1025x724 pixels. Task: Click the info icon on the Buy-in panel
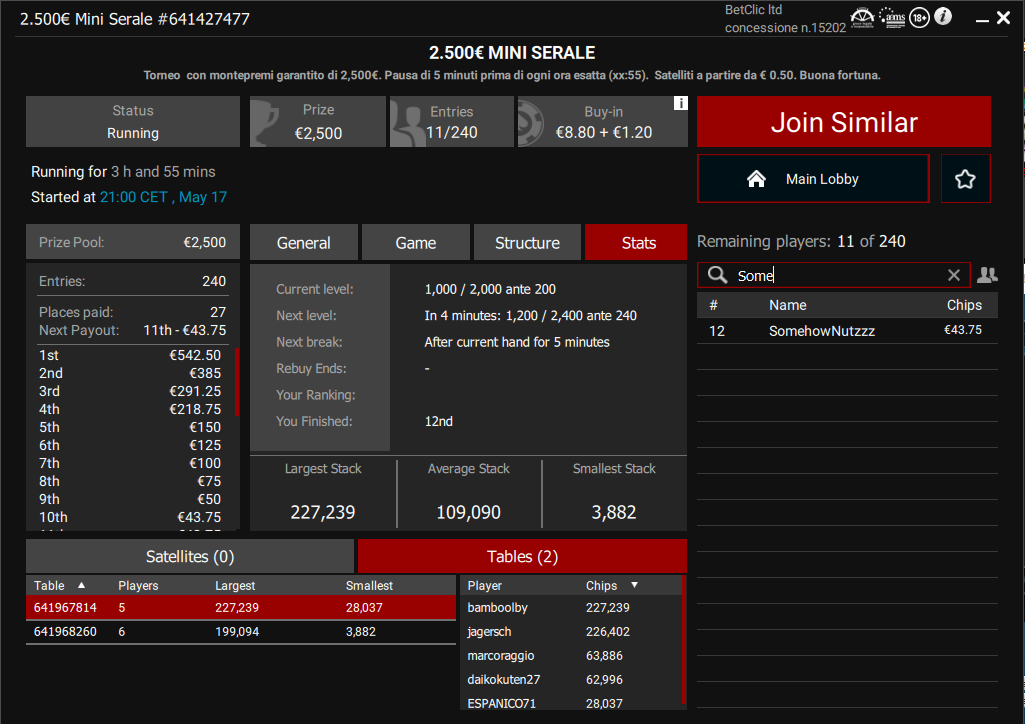tap(681, 103)
